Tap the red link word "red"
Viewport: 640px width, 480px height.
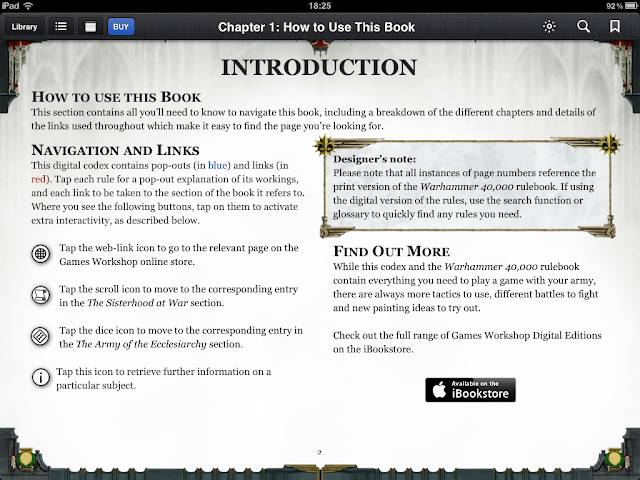38,179
